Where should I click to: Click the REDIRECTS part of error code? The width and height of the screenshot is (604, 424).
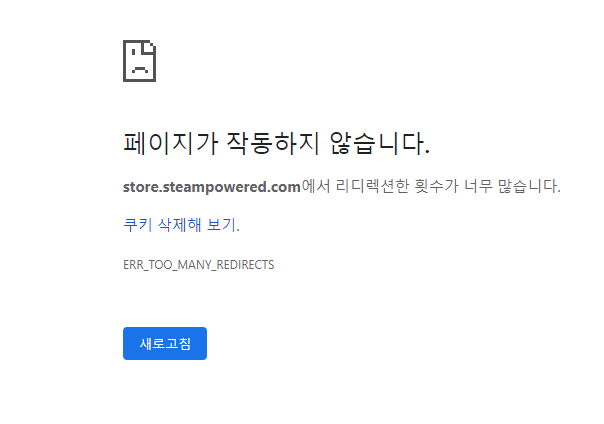[x=245, y=265]
